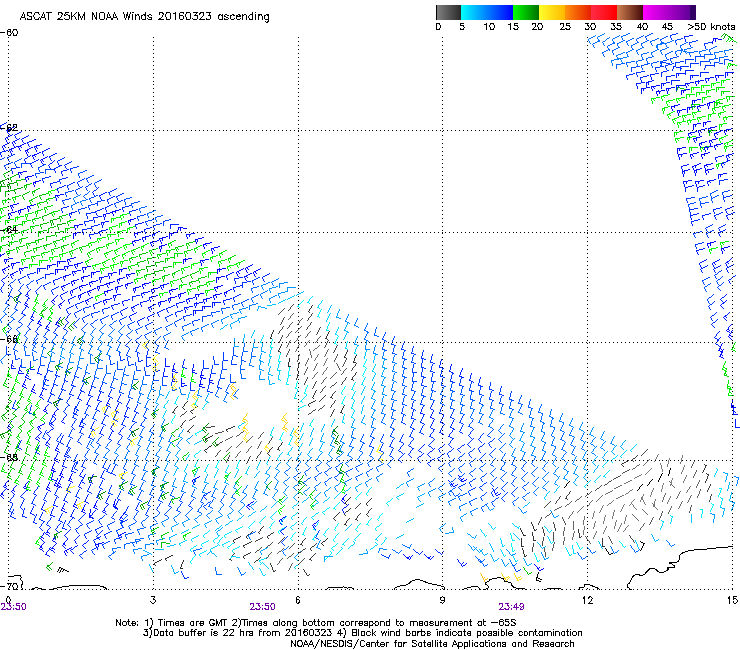740x650 pixels.
Task: Choose the yellow 20–25 knots color swatch
Action: point(552,12)
